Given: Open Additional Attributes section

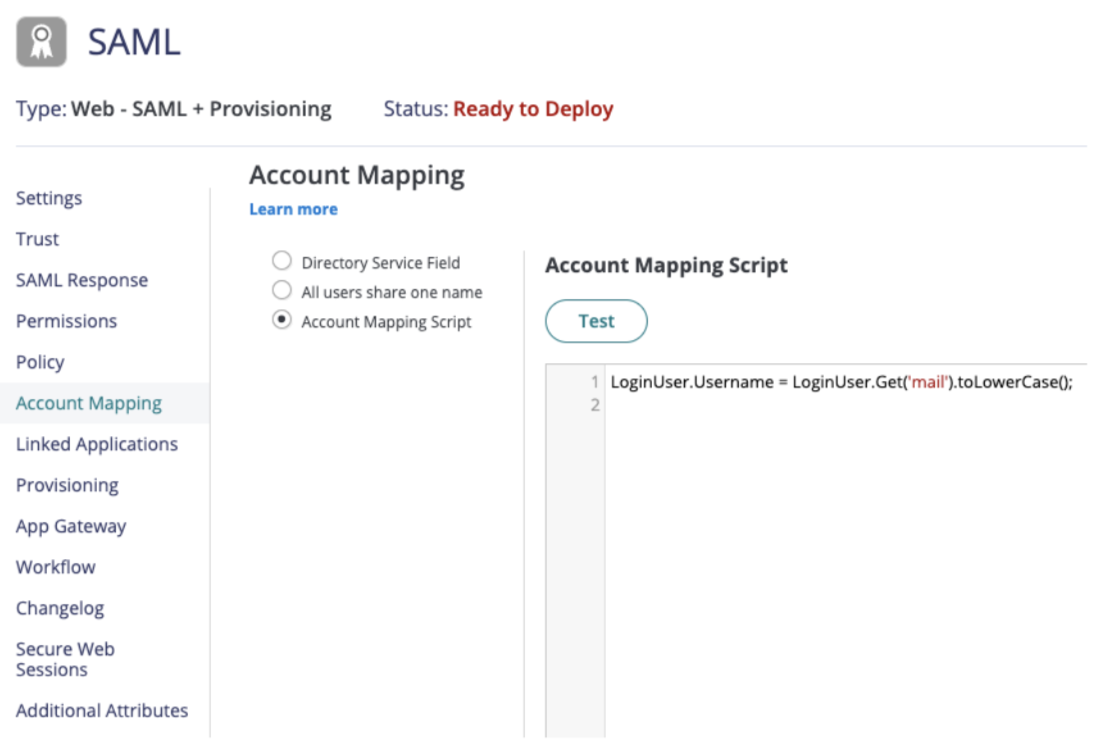Looking at the screenshot, I should (x=102, y=710).
